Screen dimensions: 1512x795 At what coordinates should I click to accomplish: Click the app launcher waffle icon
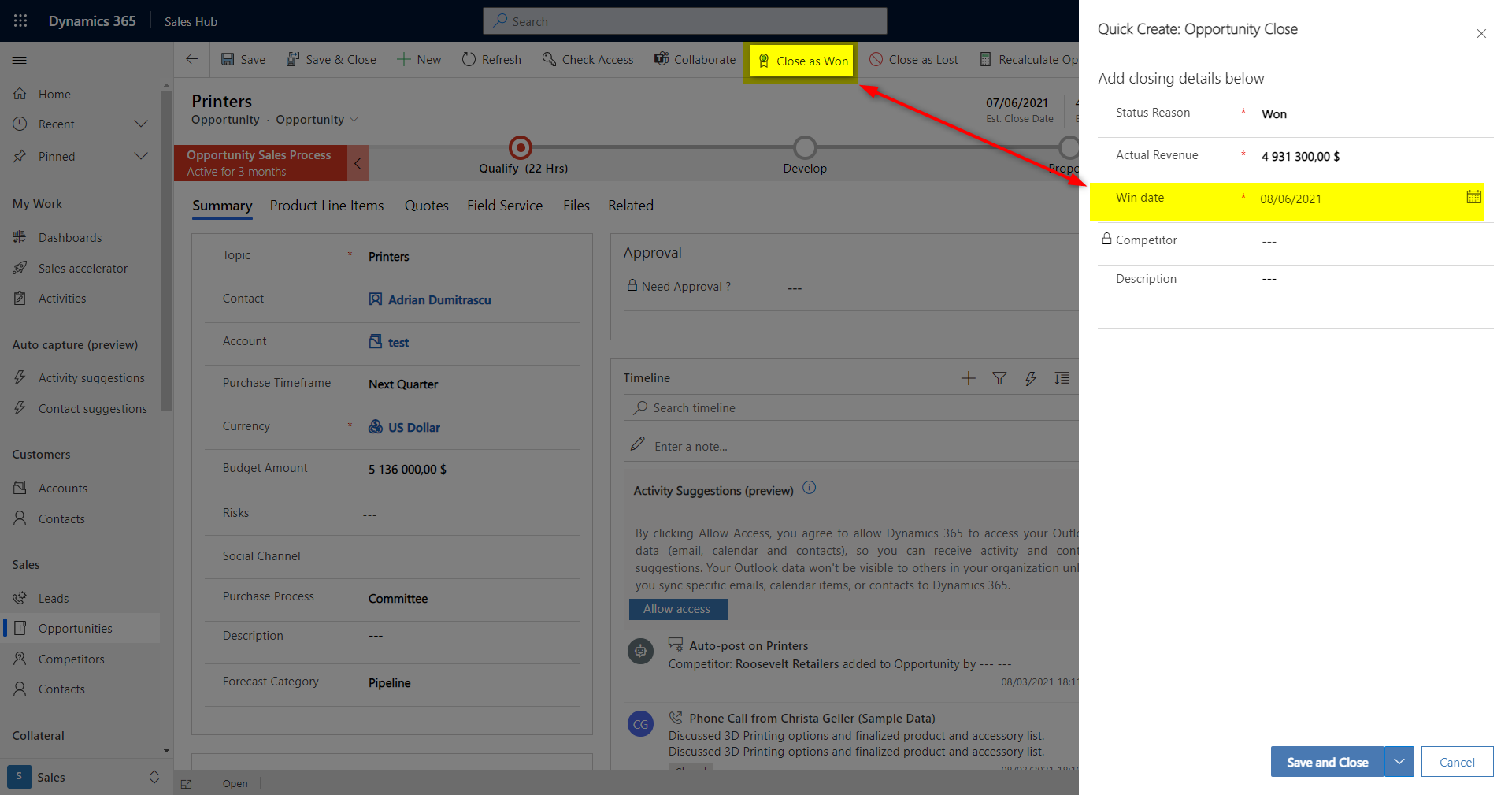[20, 21]
